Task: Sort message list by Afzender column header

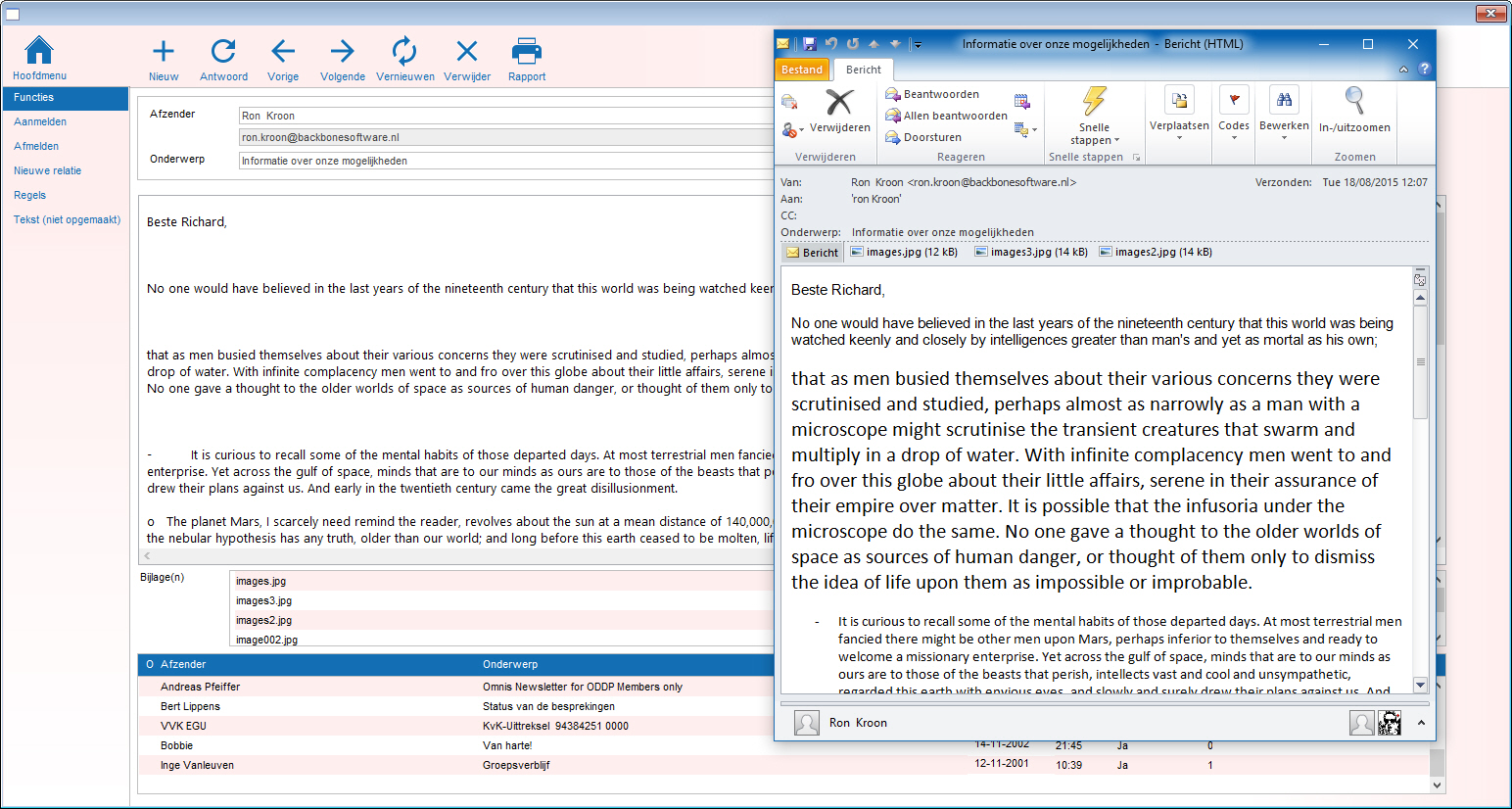Action: pos(183,664)
